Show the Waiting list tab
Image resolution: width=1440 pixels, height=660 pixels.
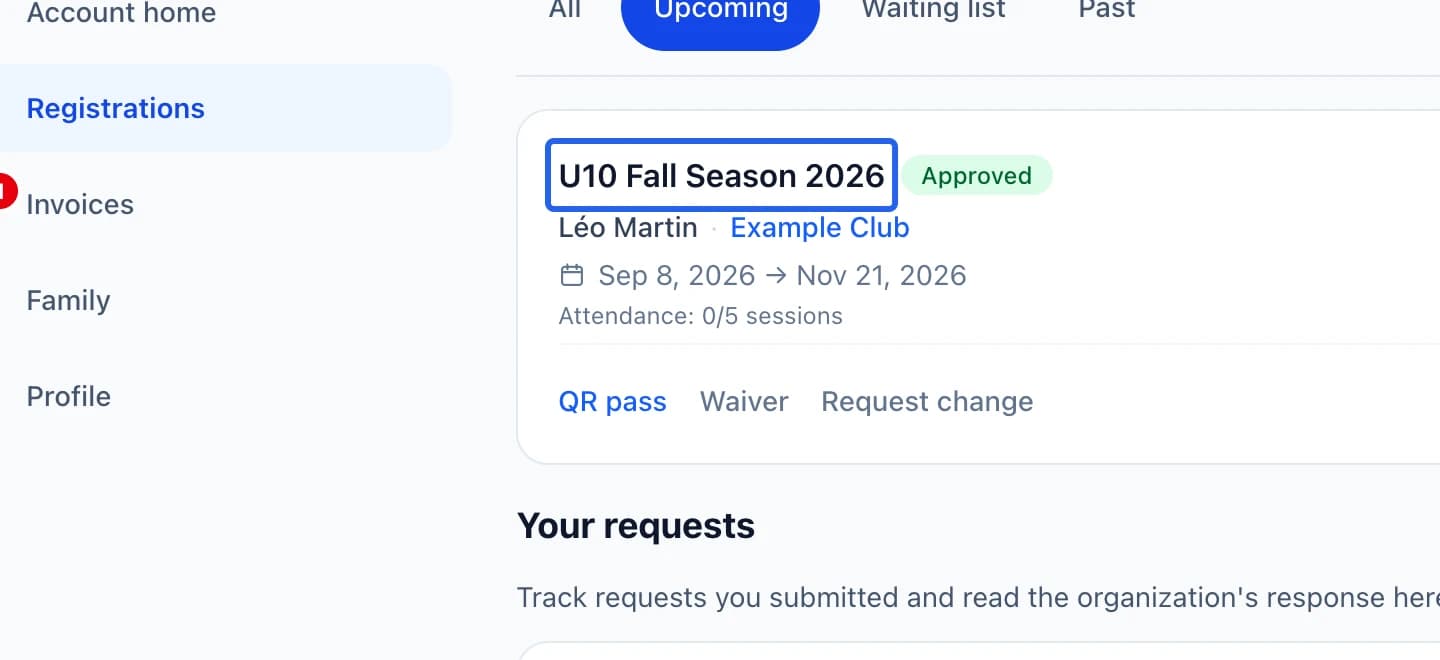(x=933, y=10)
